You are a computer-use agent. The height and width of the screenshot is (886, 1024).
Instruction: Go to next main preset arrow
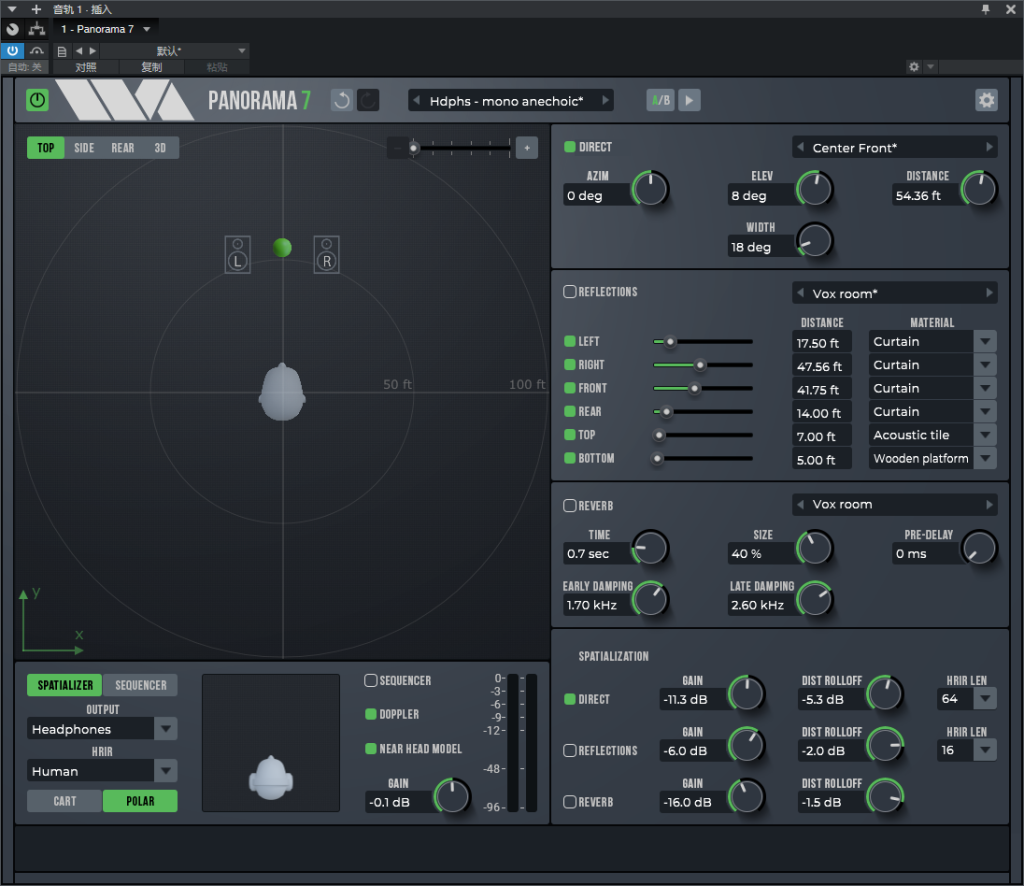tap(605, 101)
